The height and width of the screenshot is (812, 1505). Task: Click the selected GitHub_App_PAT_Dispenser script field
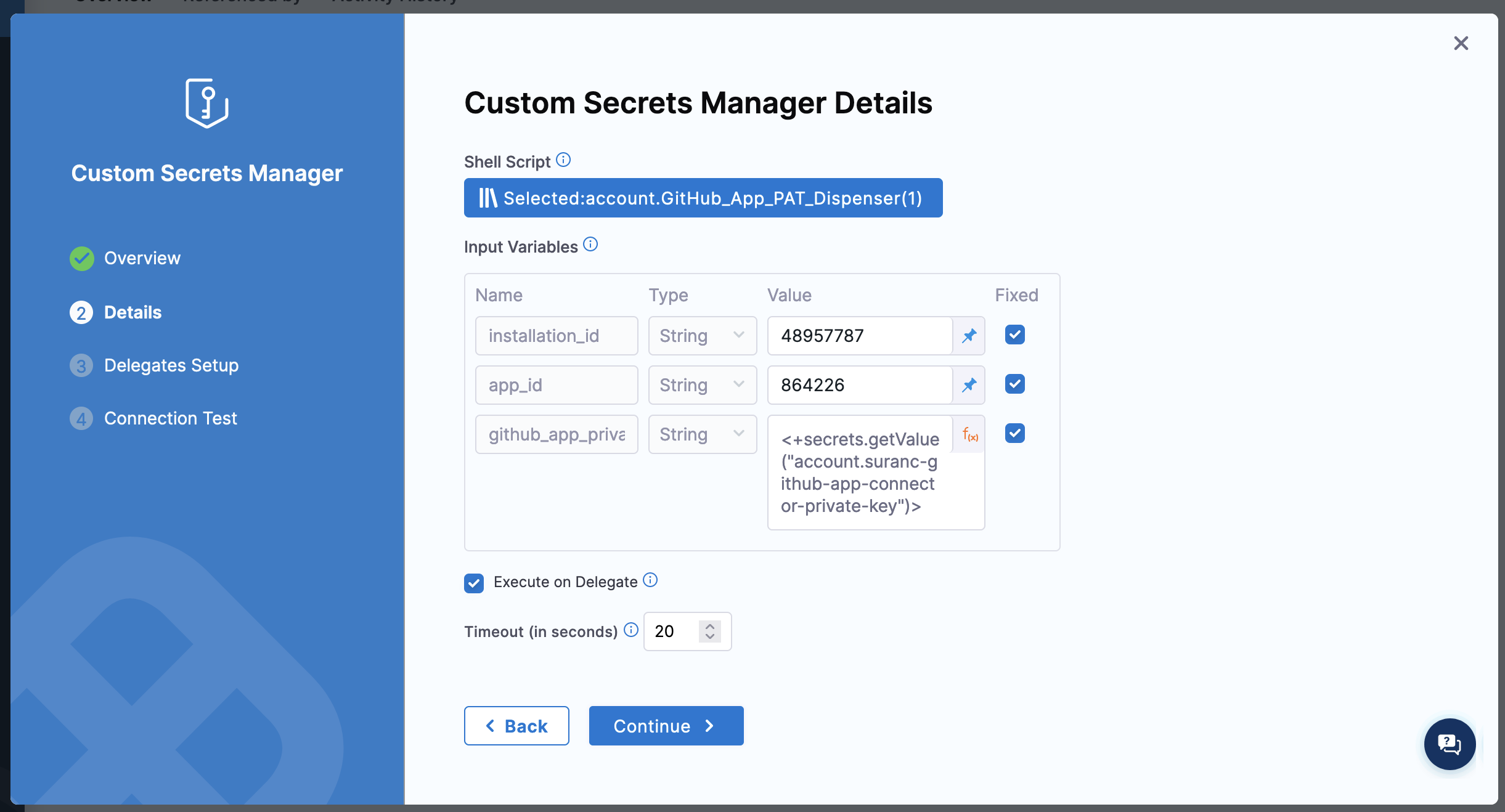tap(703, 198)
